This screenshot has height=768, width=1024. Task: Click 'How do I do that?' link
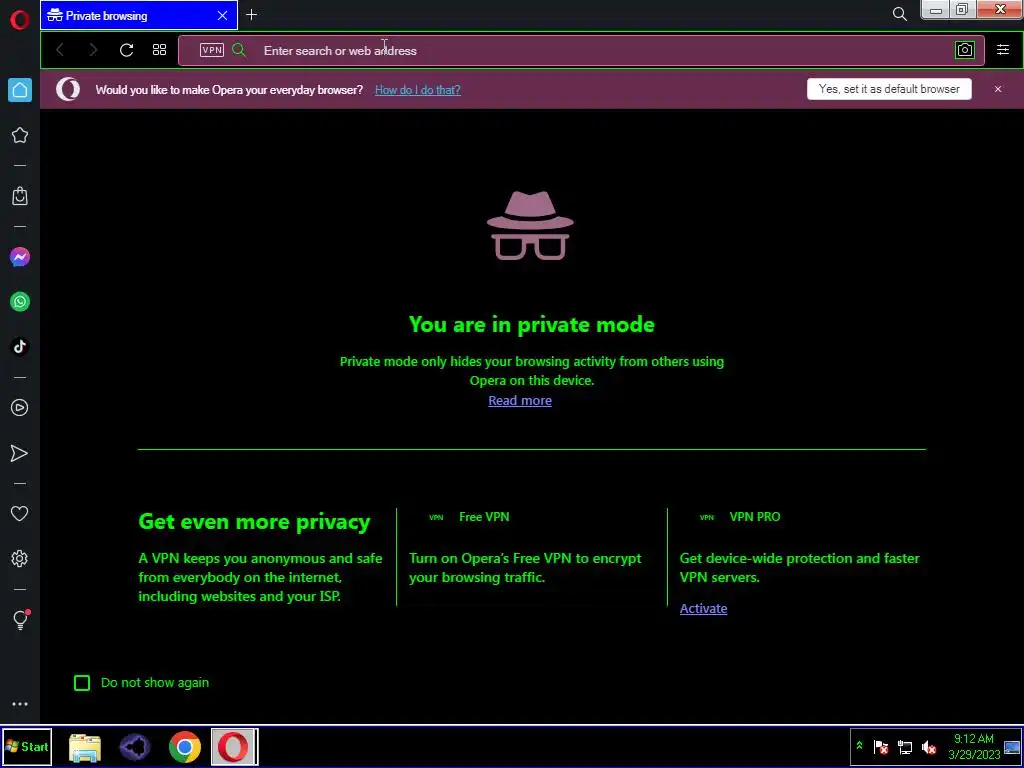(x=417, y=90)
